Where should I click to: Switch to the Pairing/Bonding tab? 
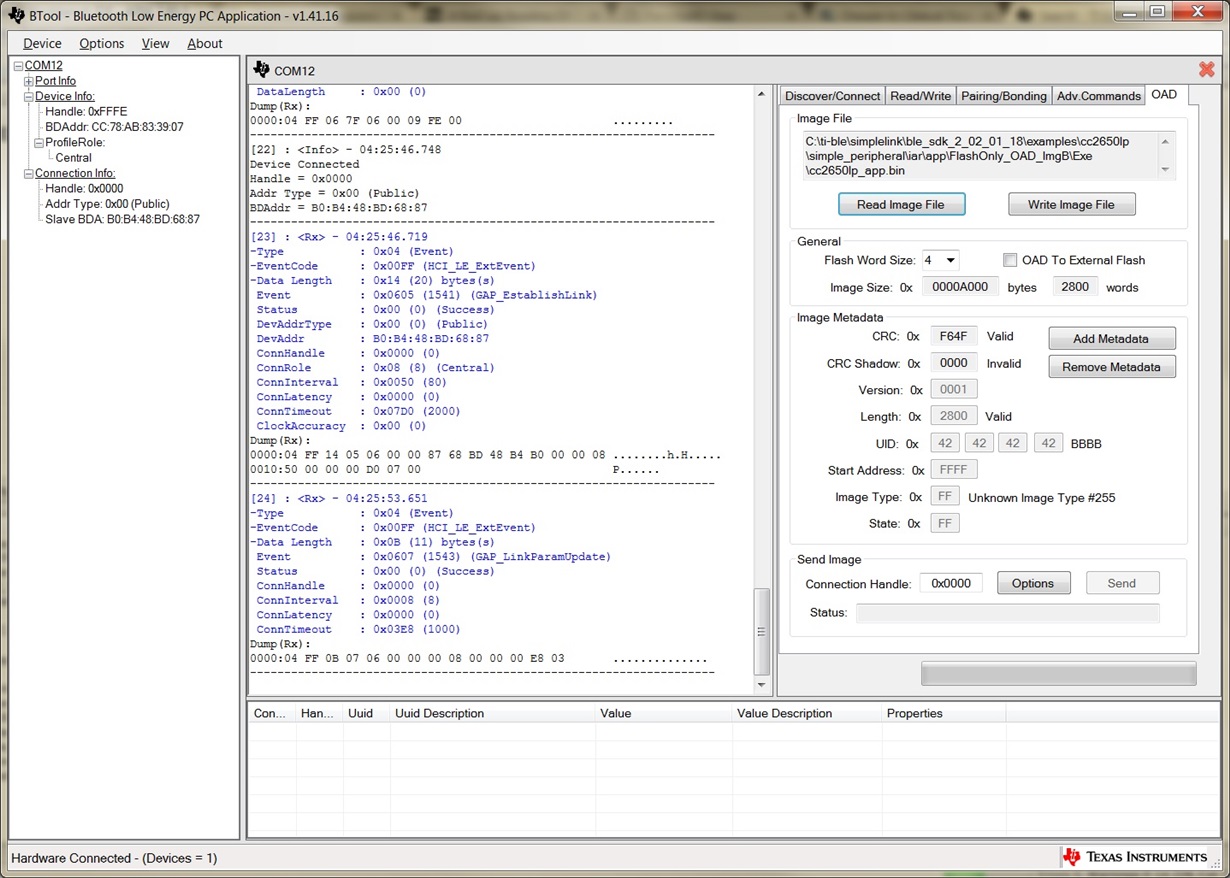(1003, 96)
